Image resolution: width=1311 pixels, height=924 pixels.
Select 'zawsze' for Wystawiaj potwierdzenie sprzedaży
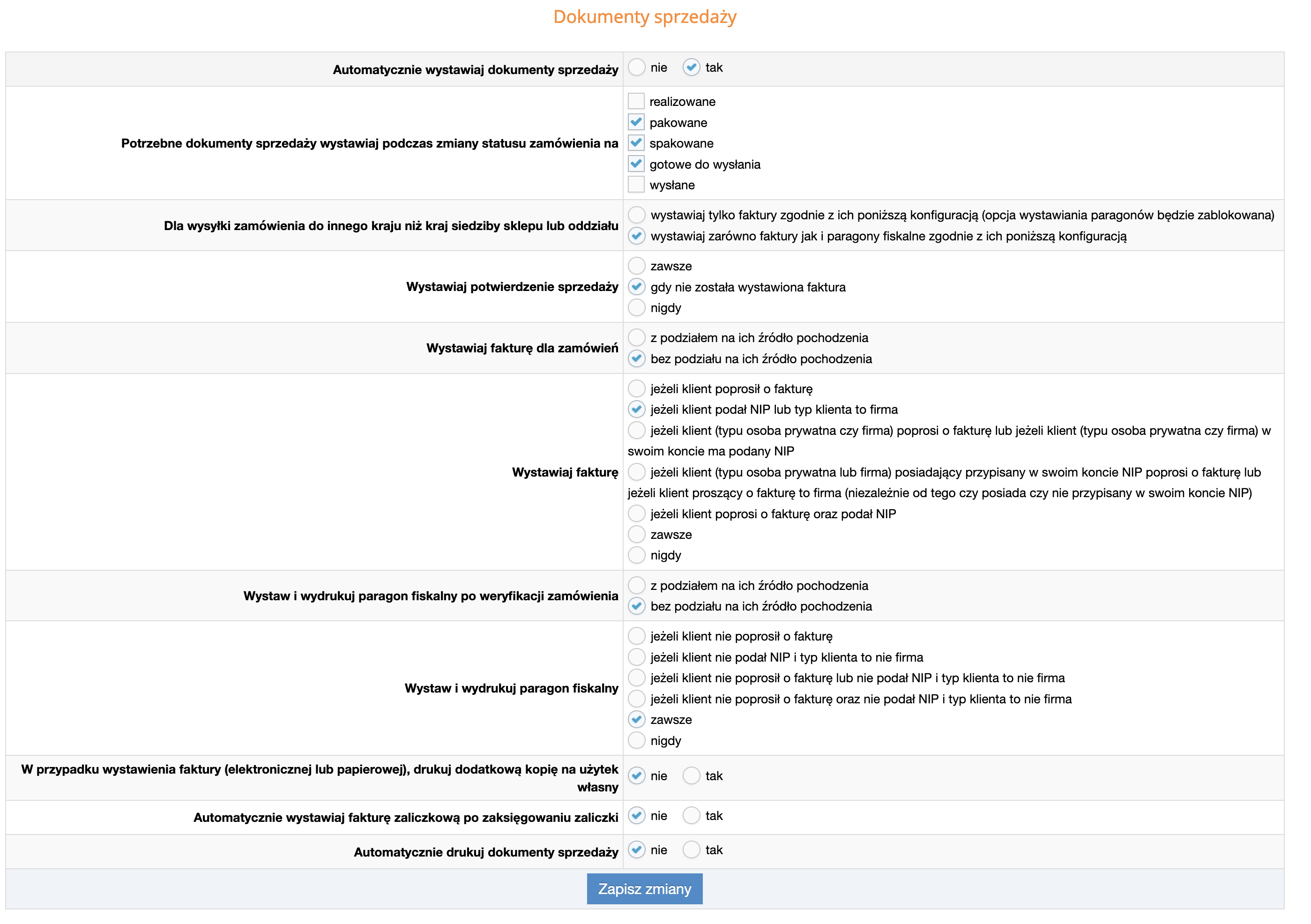click(x=636, y=266)
